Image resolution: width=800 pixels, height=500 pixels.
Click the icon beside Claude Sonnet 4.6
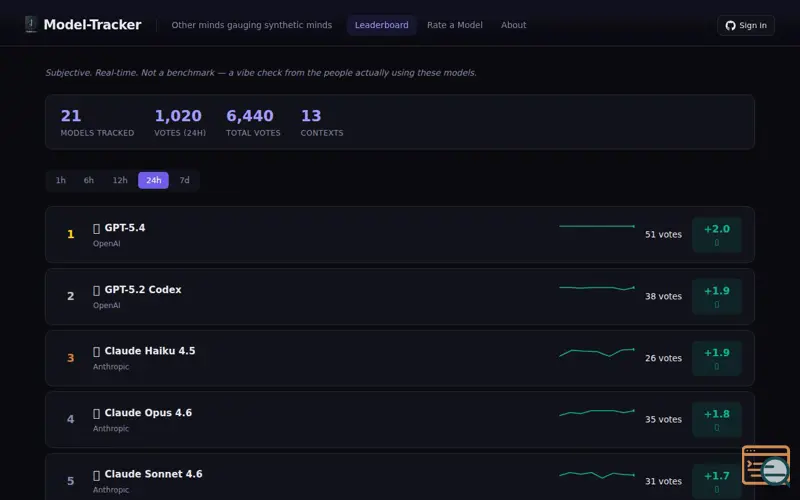click(96, 475)
